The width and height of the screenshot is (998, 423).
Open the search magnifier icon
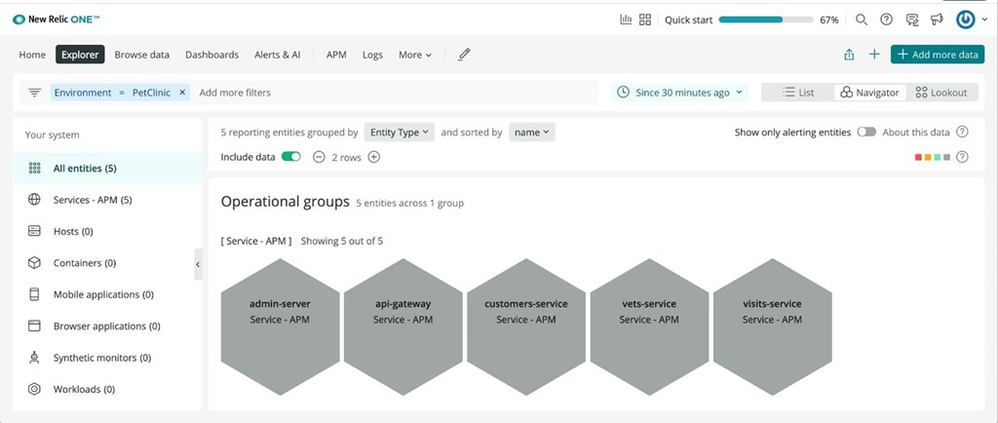tap(861, 20)
